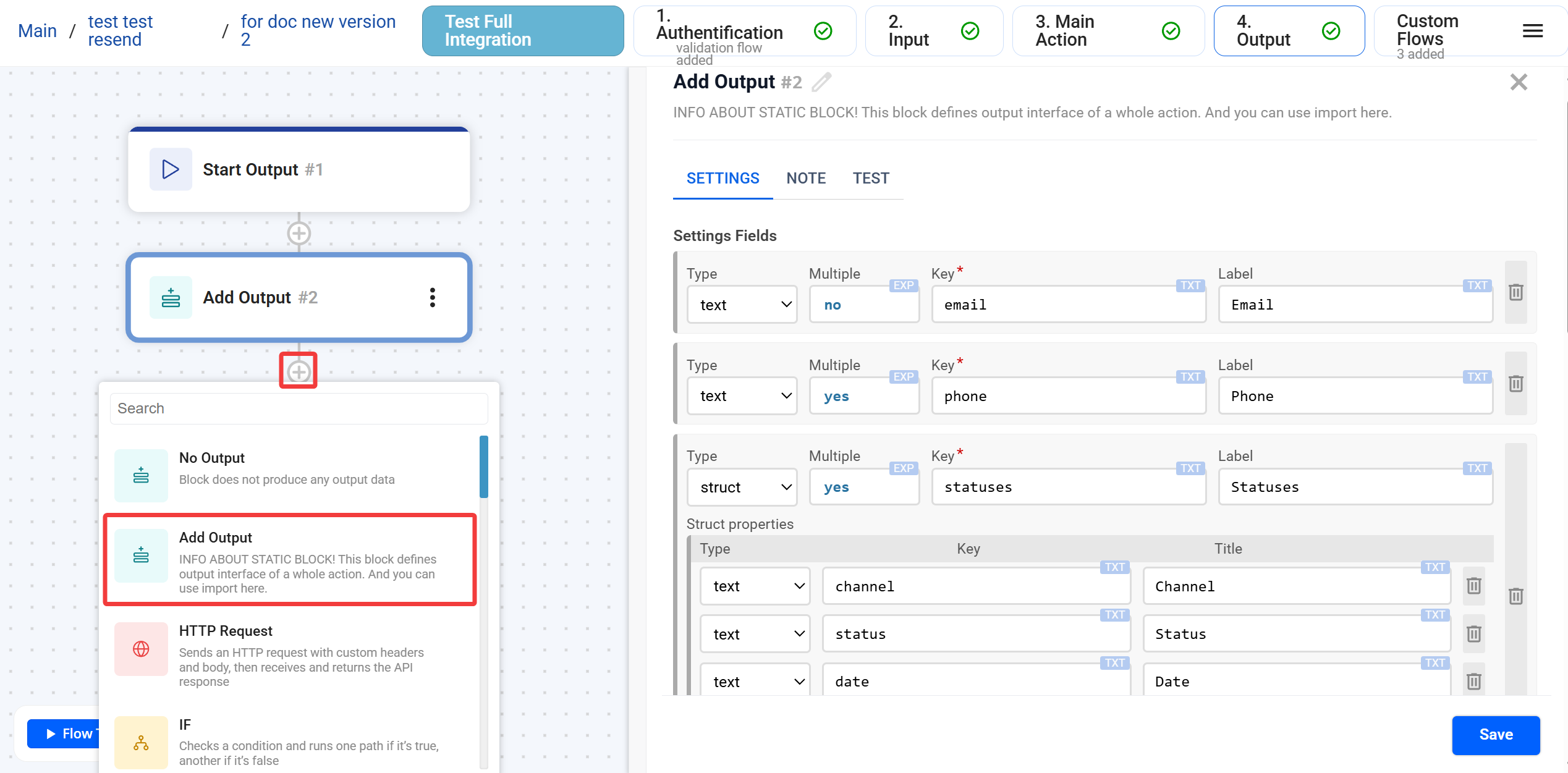Image resolution: width=1568 pixels, height=773 pixels.
Task: Toggle EXP mode on the phone Multiple field
Action: (x=903, y=377)
